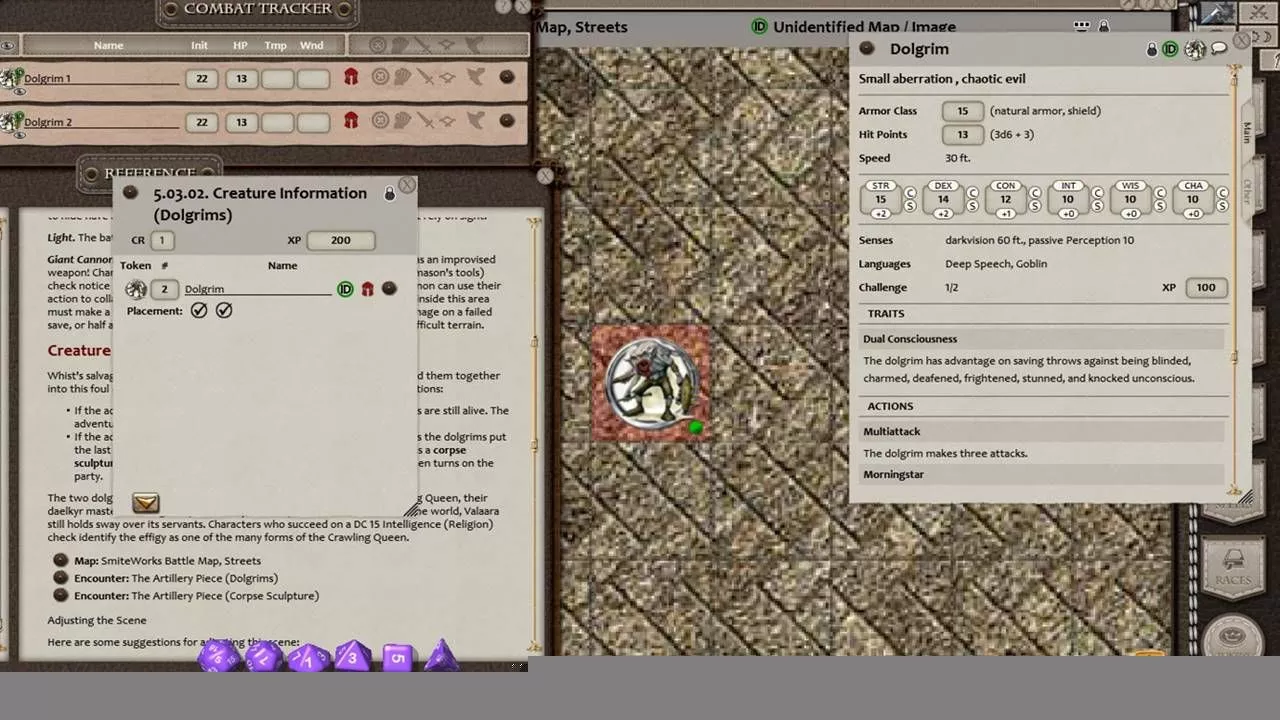Click the Tmp field for Dolgrim 1
This screenshot has height=720, width=1280.
point(278,78)
